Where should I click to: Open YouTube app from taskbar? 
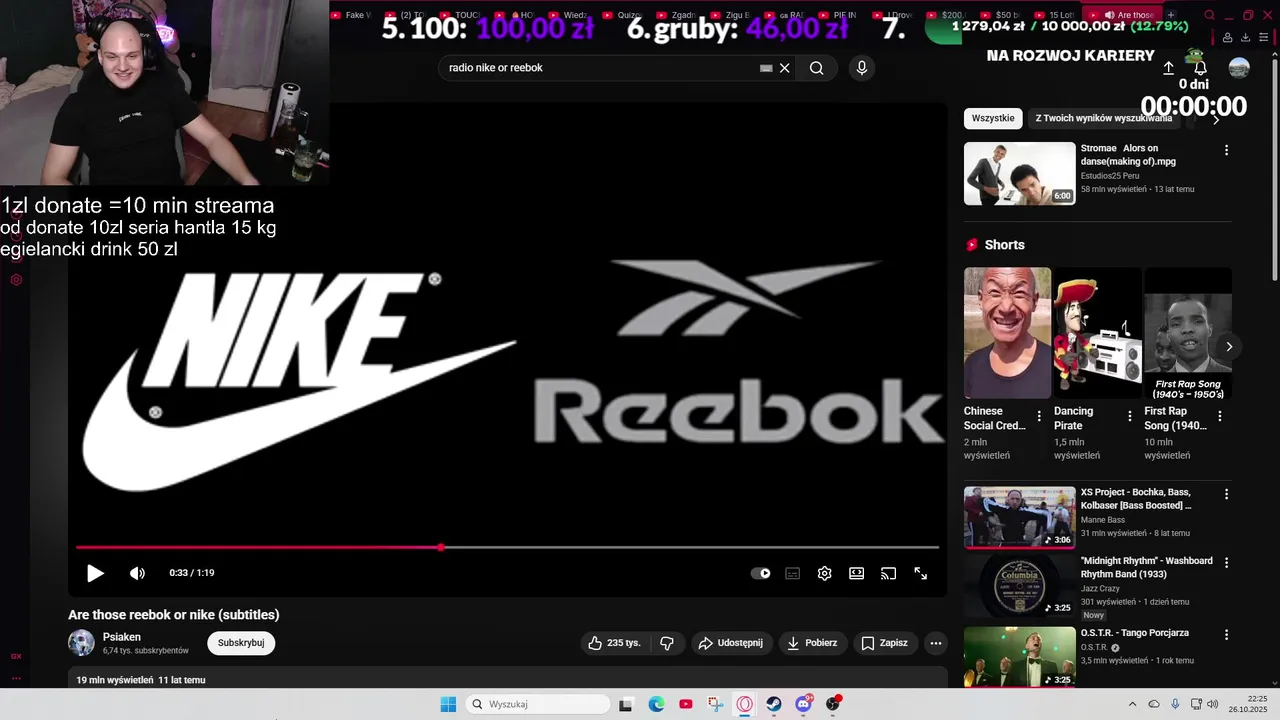point(685,704)
